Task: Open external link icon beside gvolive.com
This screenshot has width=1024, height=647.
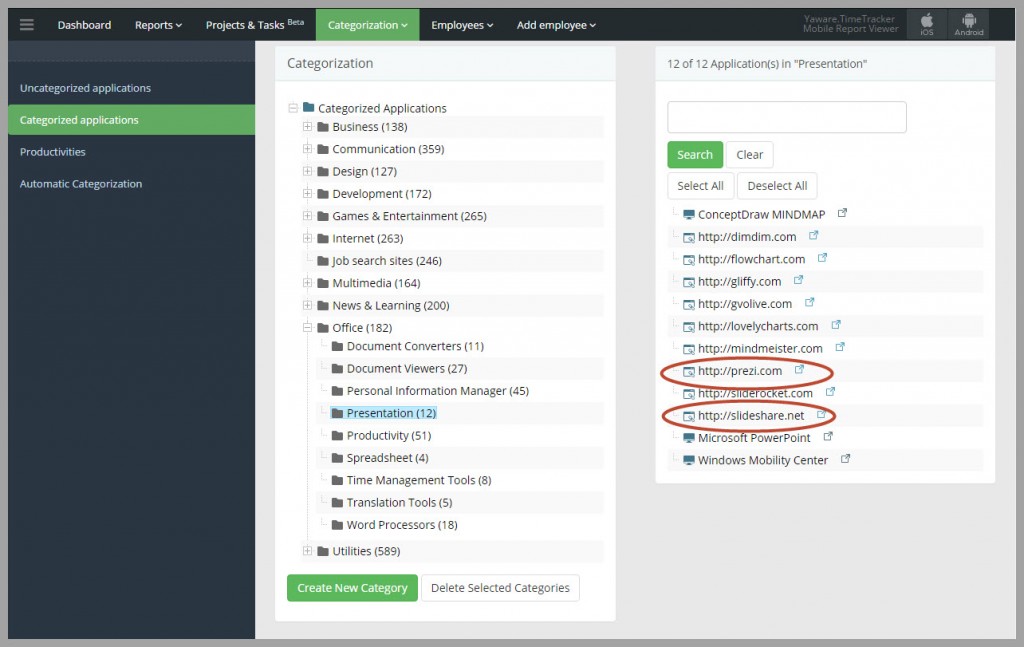Action: [x=809, y=302]
